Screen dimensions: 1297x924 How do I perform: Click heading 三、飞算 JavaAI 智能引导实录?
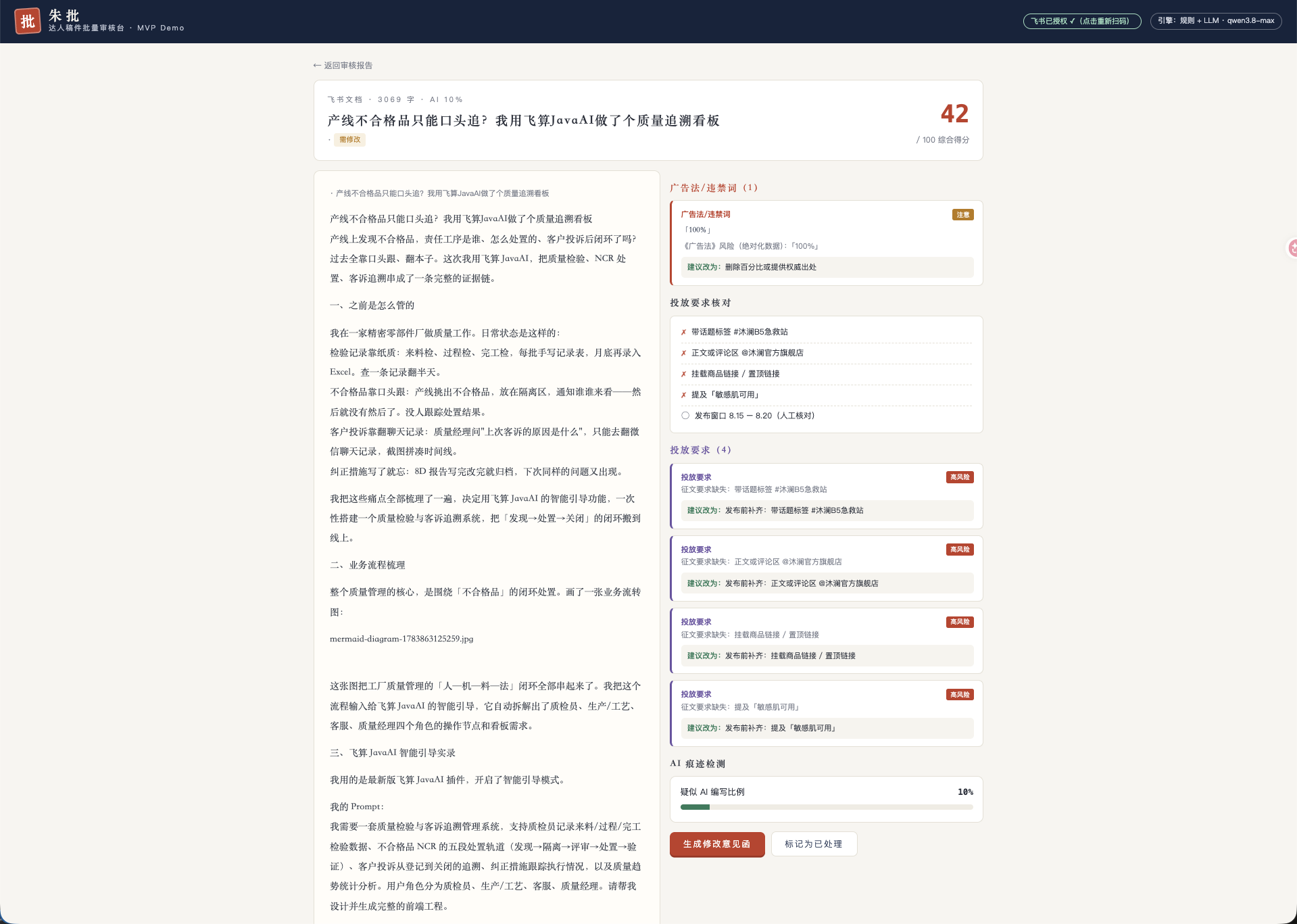pyautogui.click(x=393, y=753)
